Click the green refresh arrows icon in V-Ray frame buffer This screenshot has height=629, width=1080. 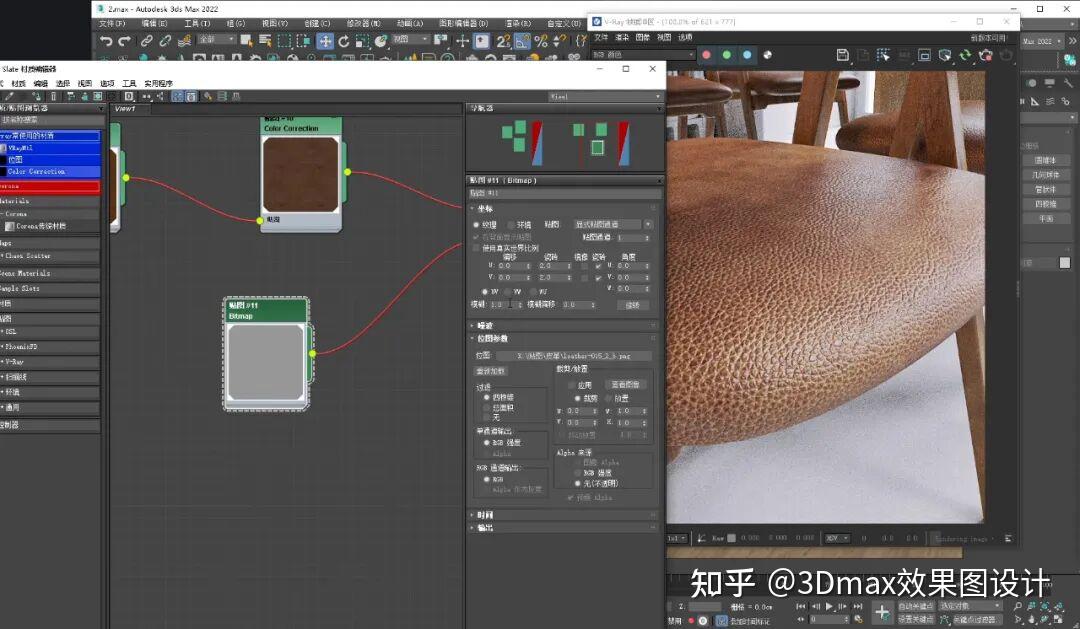click(965, 54)
